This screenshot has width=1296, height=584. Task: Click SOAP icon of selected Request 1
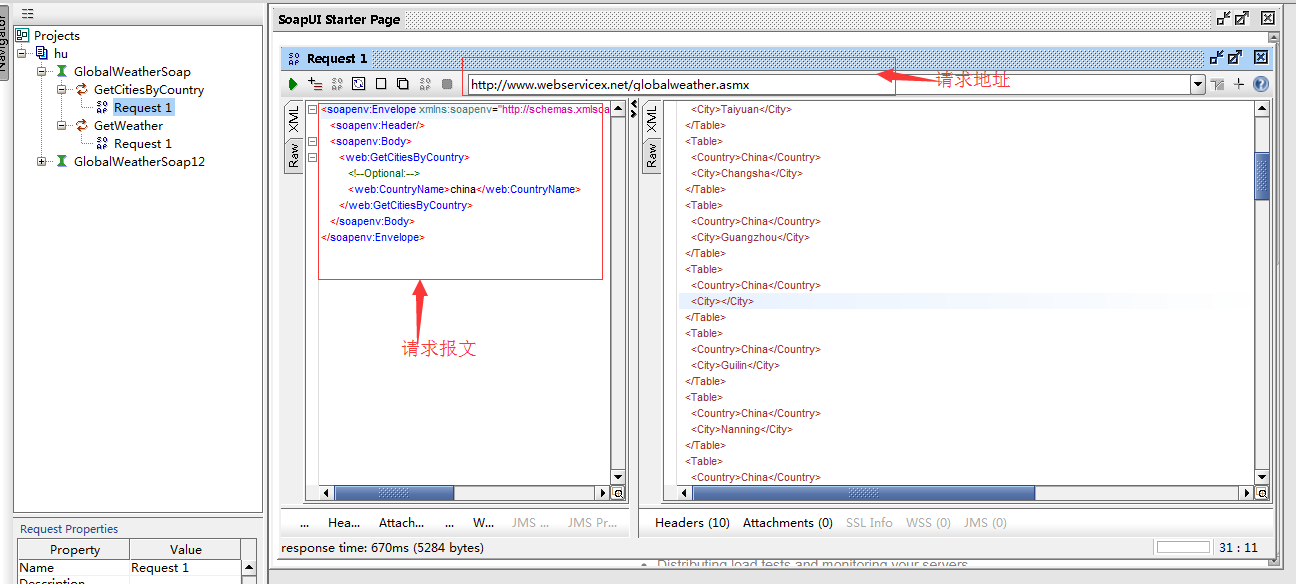tap(102, 107)
